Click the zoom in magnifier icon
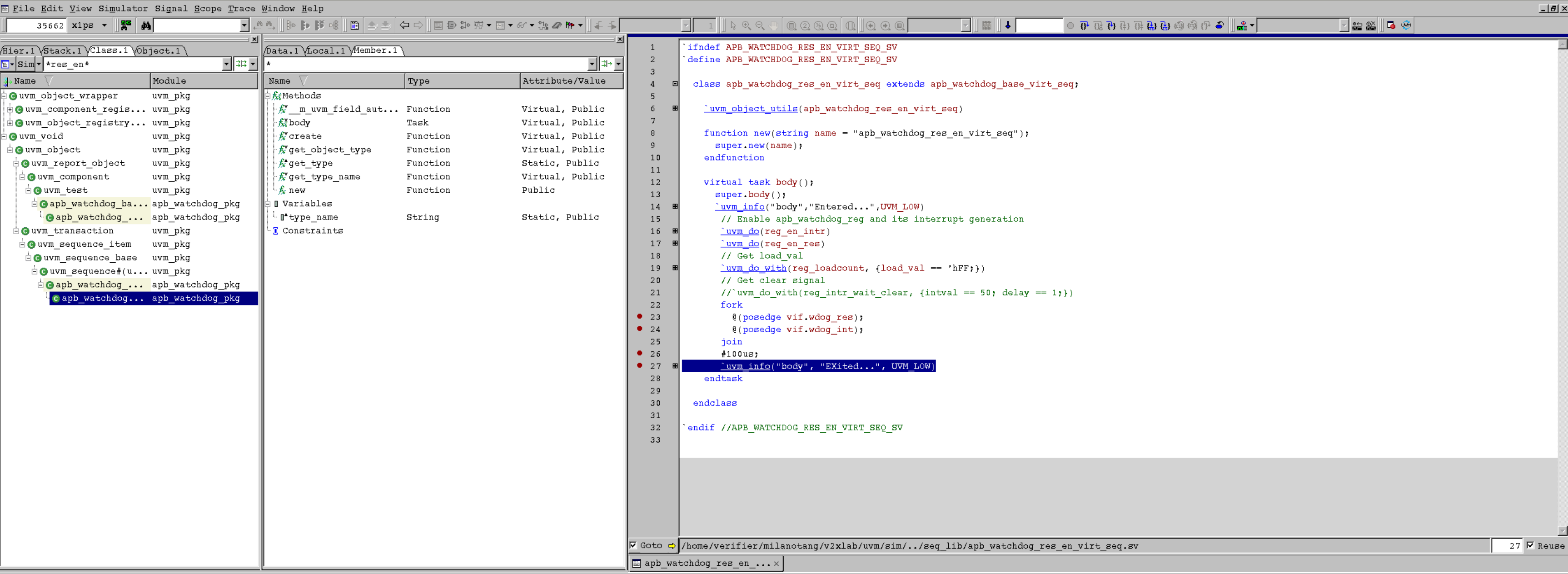Viewport: 1568px width, 574px height. pyautogui.click(x=746, y=25)
